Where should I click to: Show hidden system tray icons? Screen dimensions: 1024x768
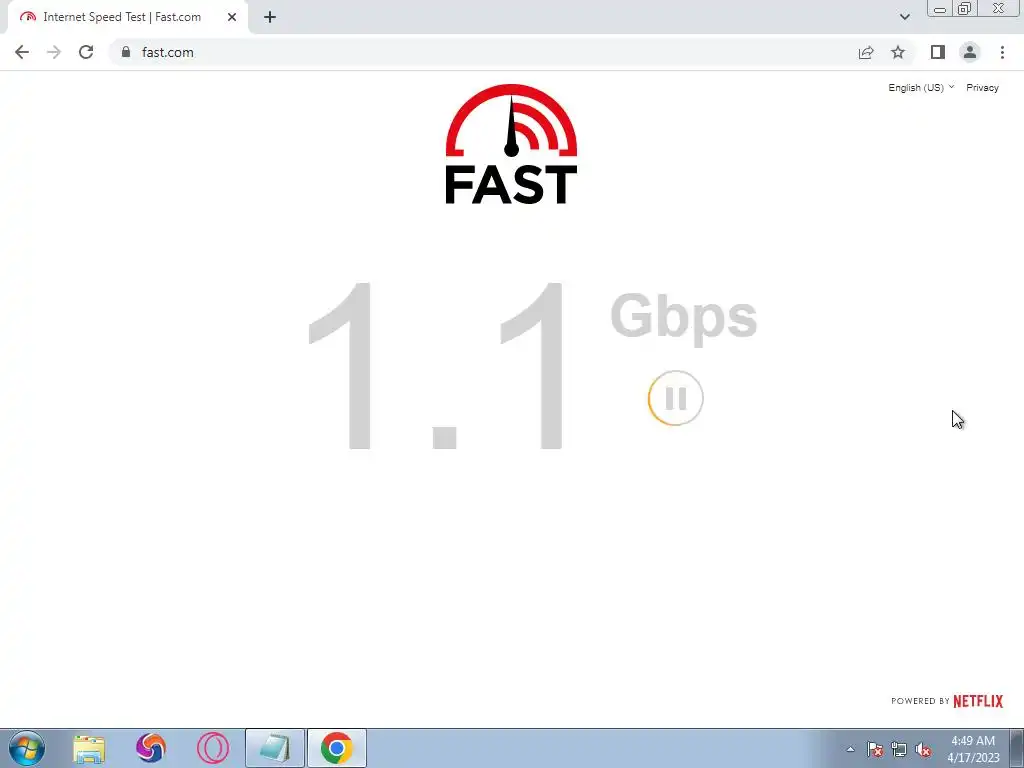coord(850,749)
